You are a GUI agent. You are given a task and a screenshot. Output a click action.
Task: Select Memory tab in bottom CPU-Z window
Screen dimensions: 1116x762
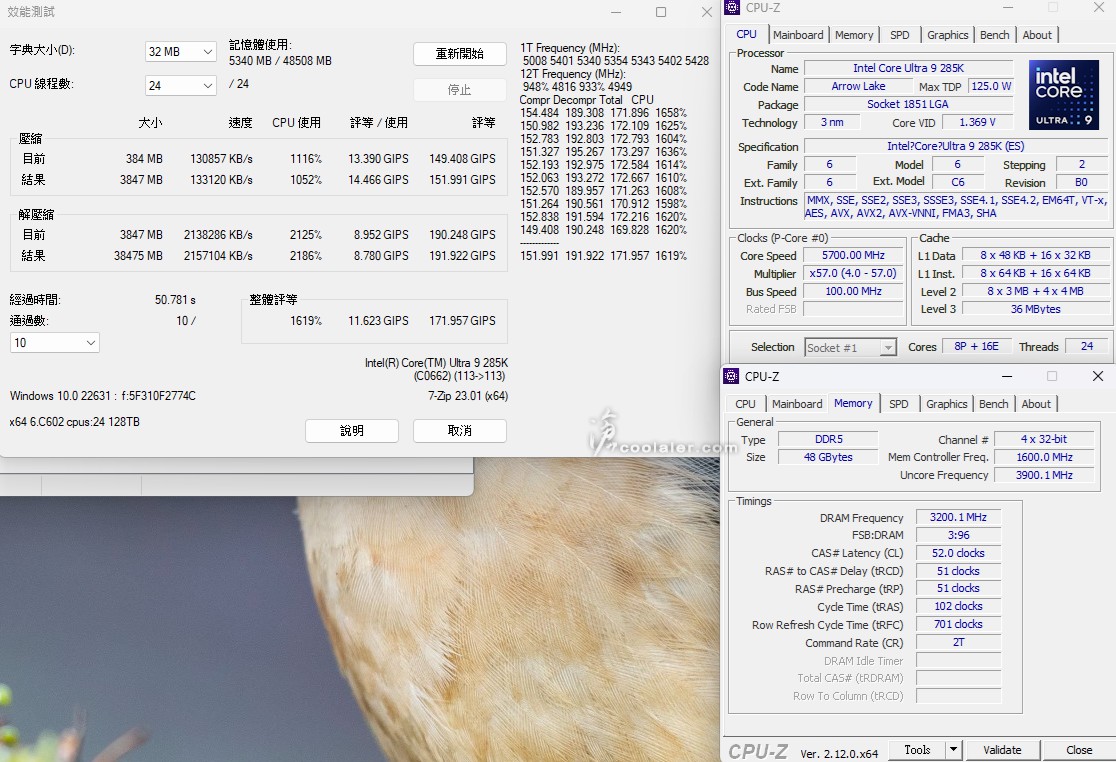click(x=853, y=403)
